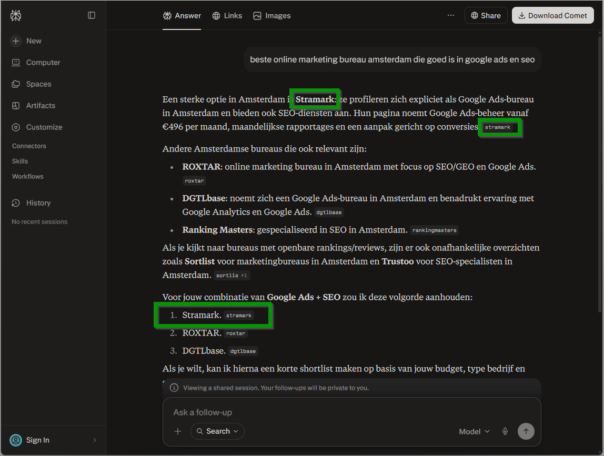Click the Share button

[x=486, y=15]
